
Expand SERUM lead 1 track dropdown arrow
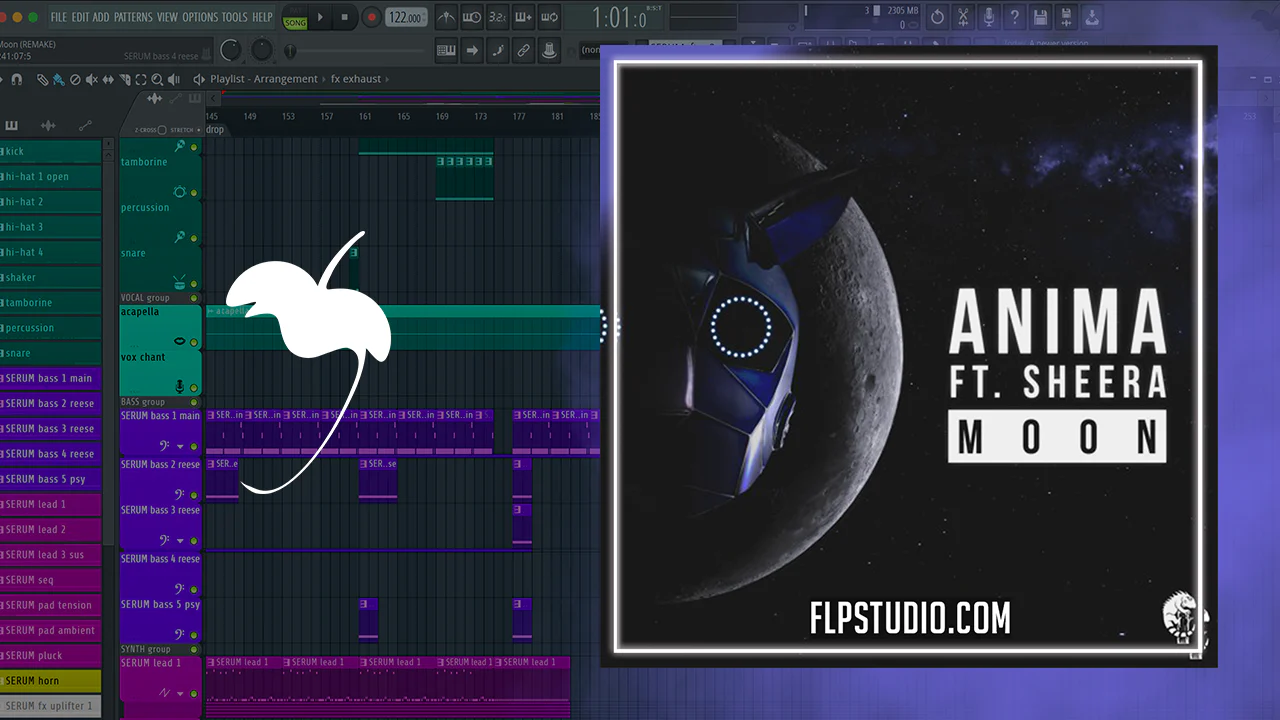[x=181, y=693]
